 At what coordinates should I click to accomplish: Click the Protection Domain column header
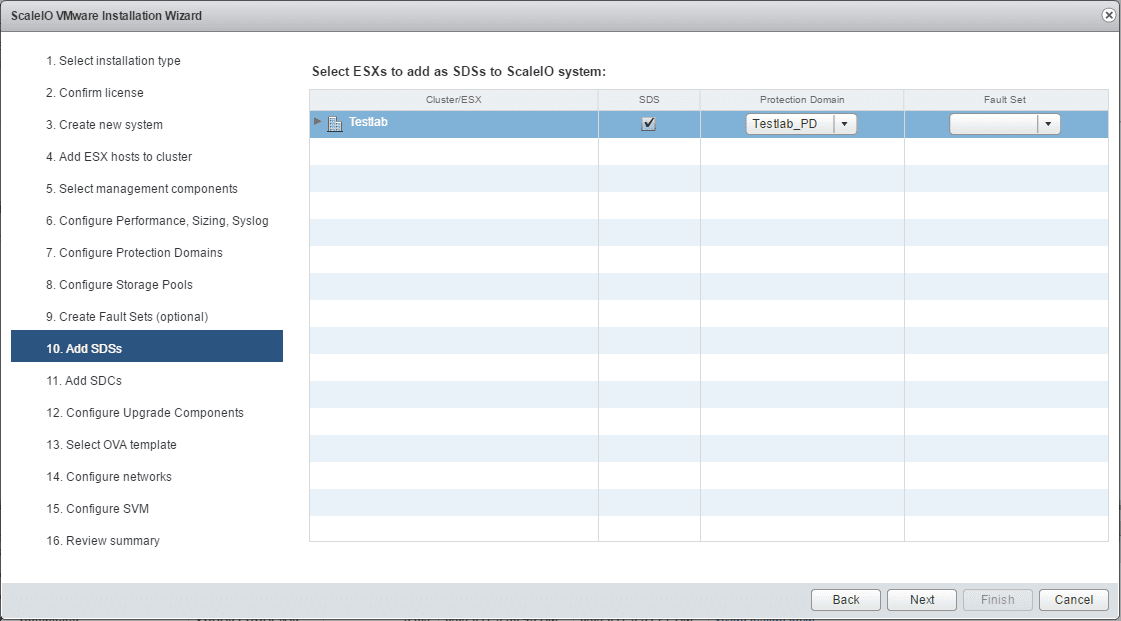802,100
